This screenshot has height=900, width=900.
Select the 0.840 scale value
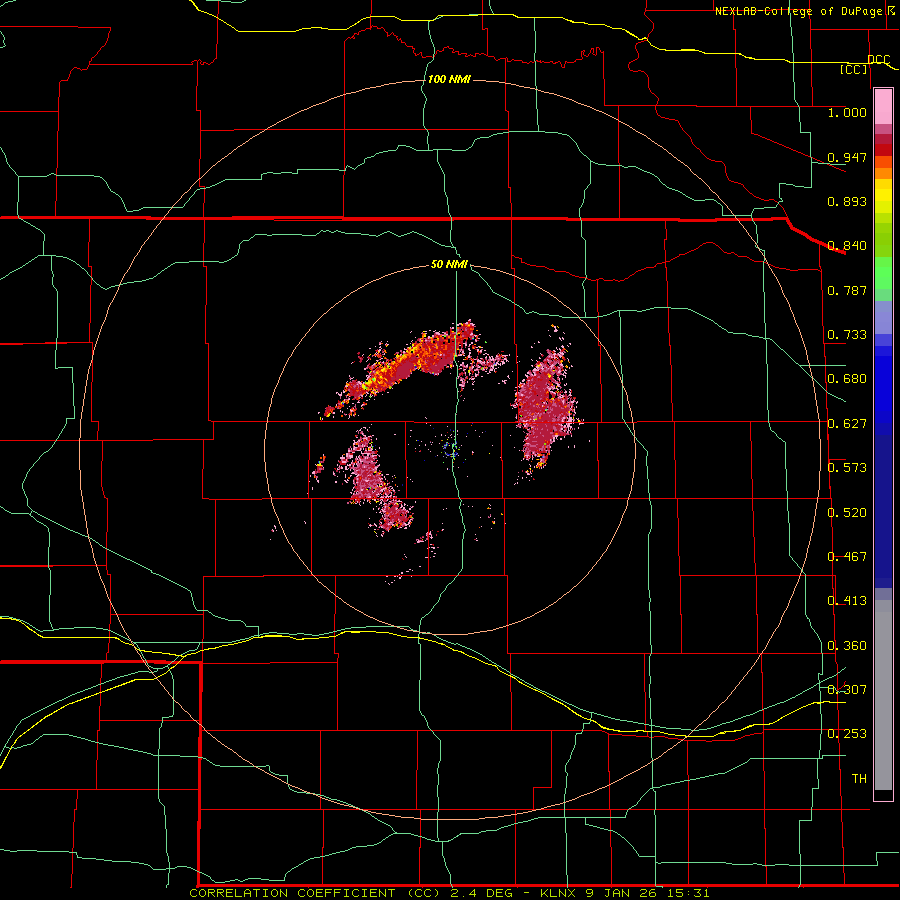(x=847, y=246)
